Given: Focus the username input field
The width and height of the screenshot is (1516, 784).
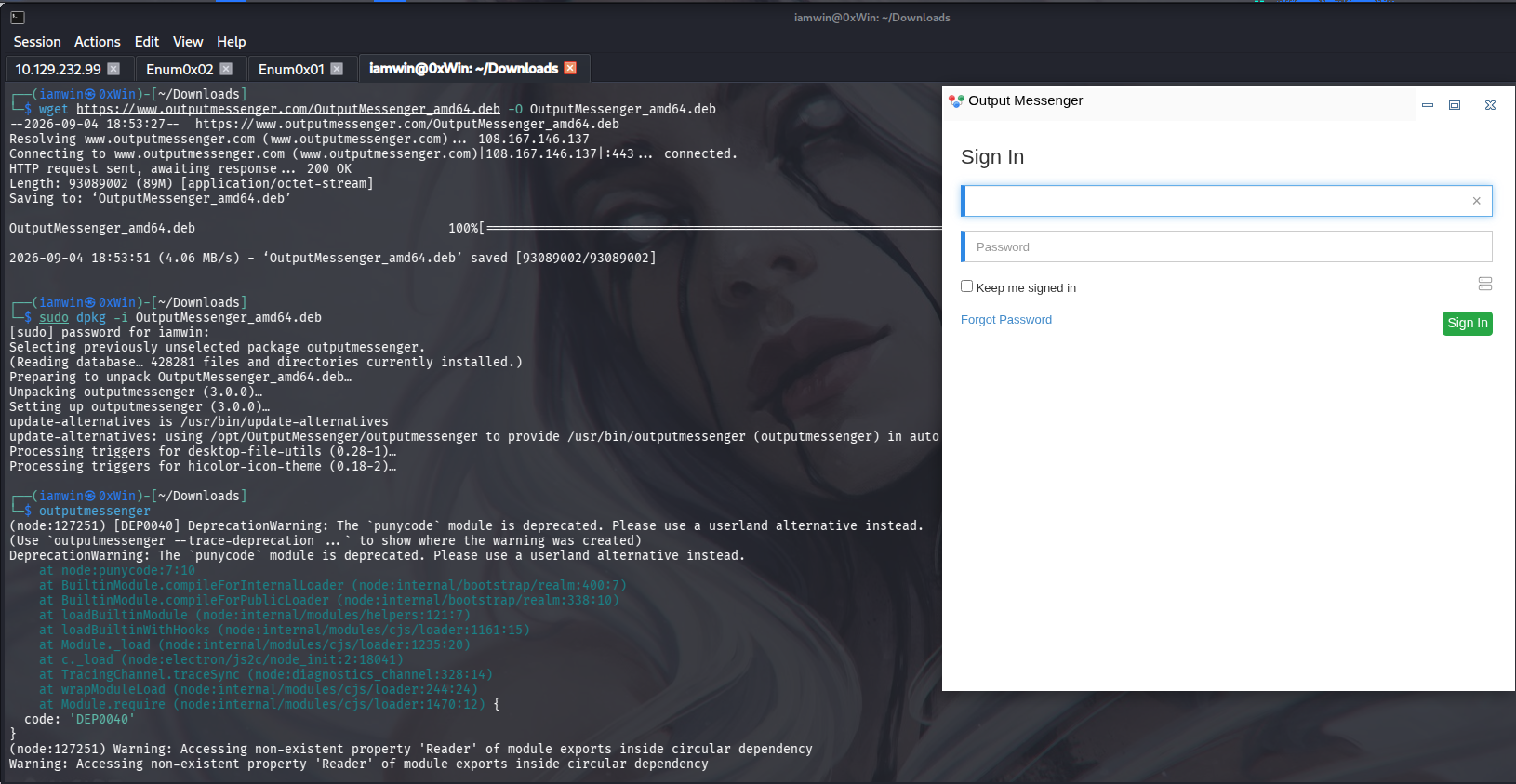Looking at the screenshot, I should click(1227, 201).
